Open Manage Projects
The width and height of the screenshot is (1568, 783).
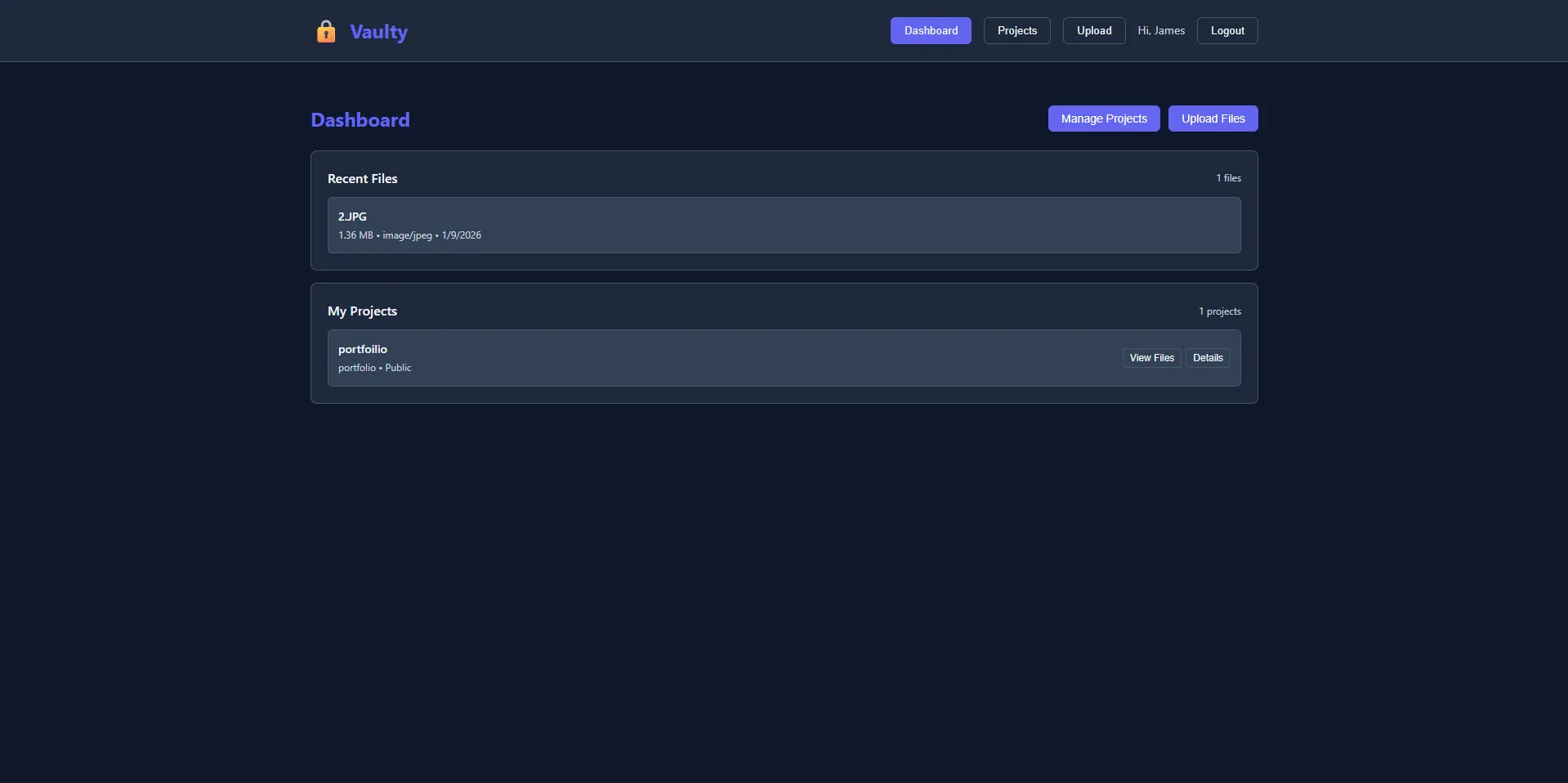[1103, 119]
